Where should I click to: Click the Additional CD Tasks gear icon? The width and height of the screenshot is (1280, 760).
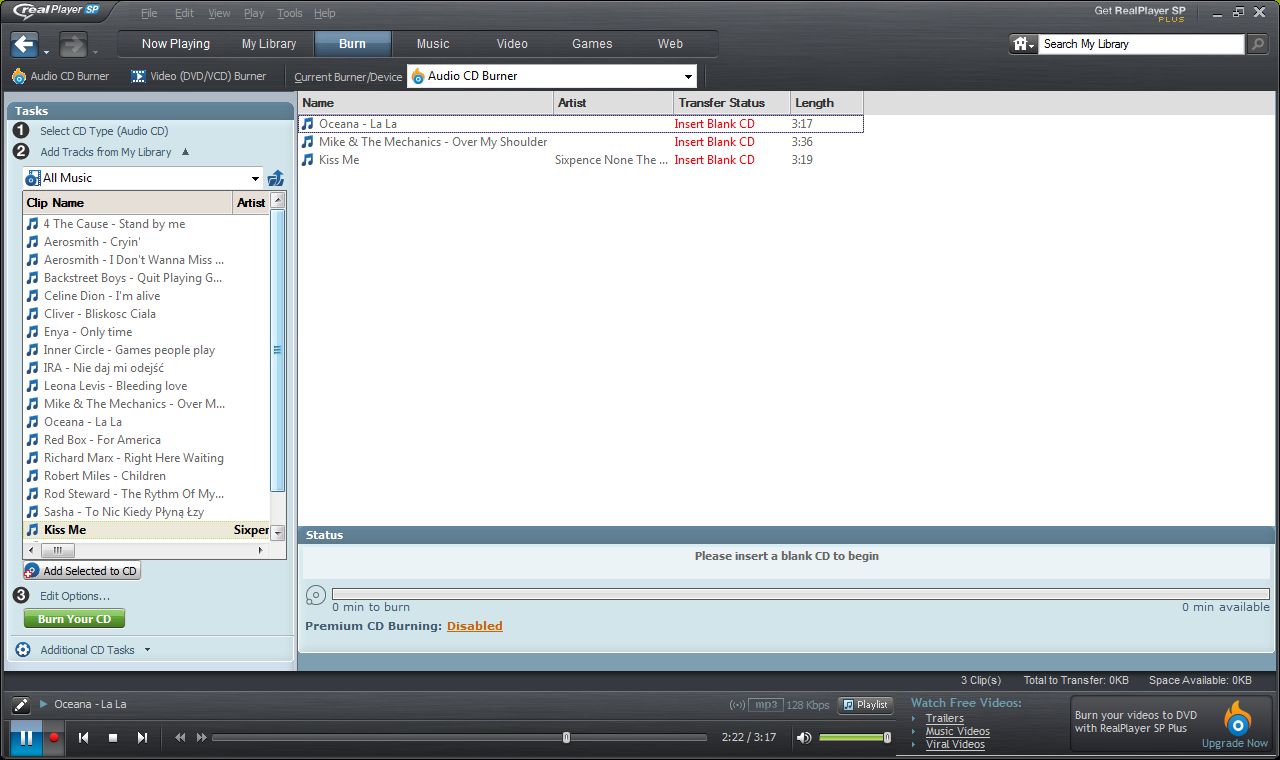pos(23,650)
